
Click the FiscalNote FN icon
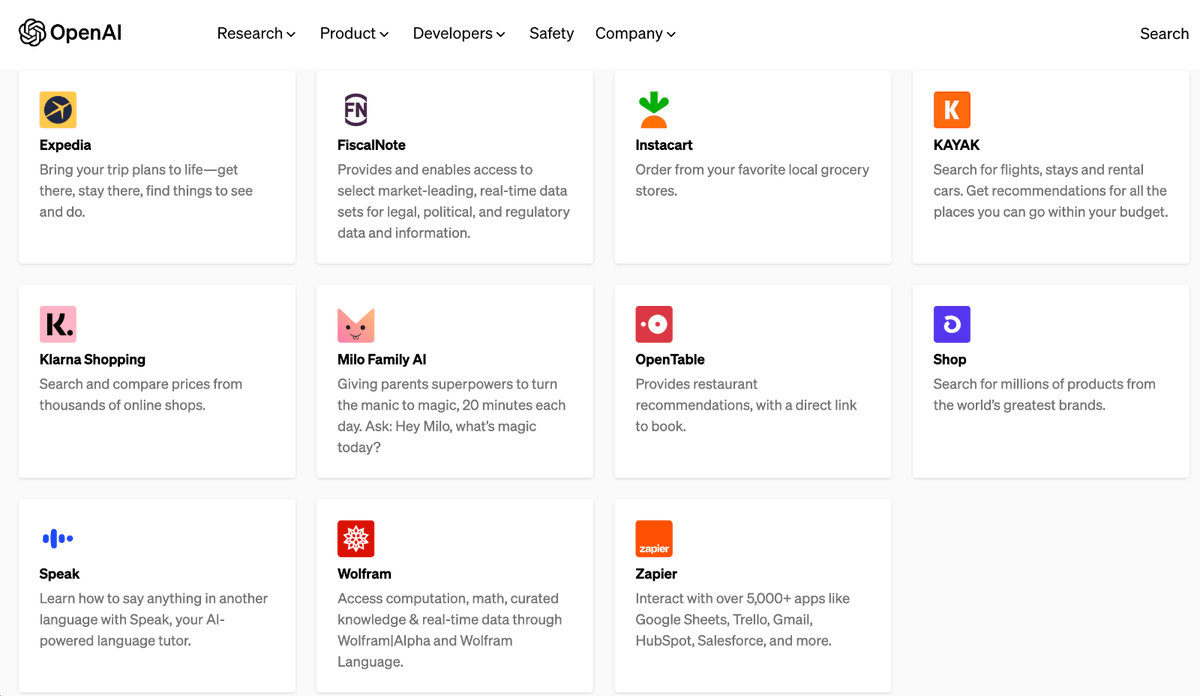click(356, 110)
